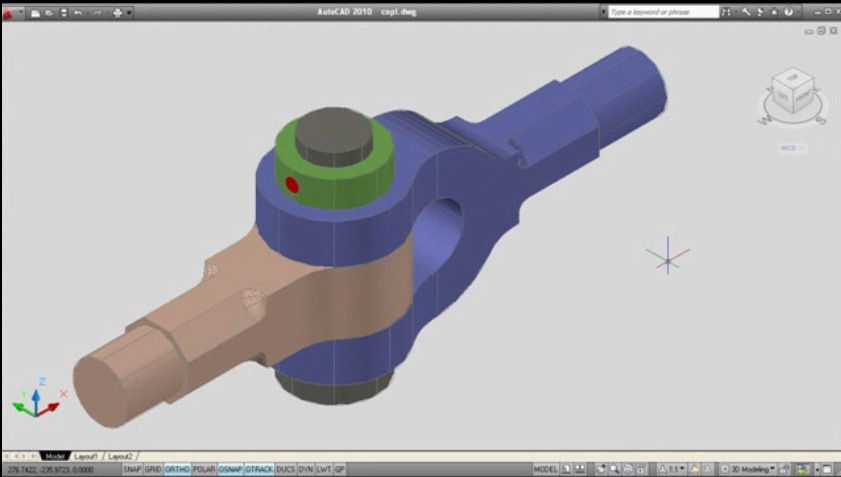Click the red dot on the green collar
This screenshot has width=841, height=477.
tap(291, 184)
